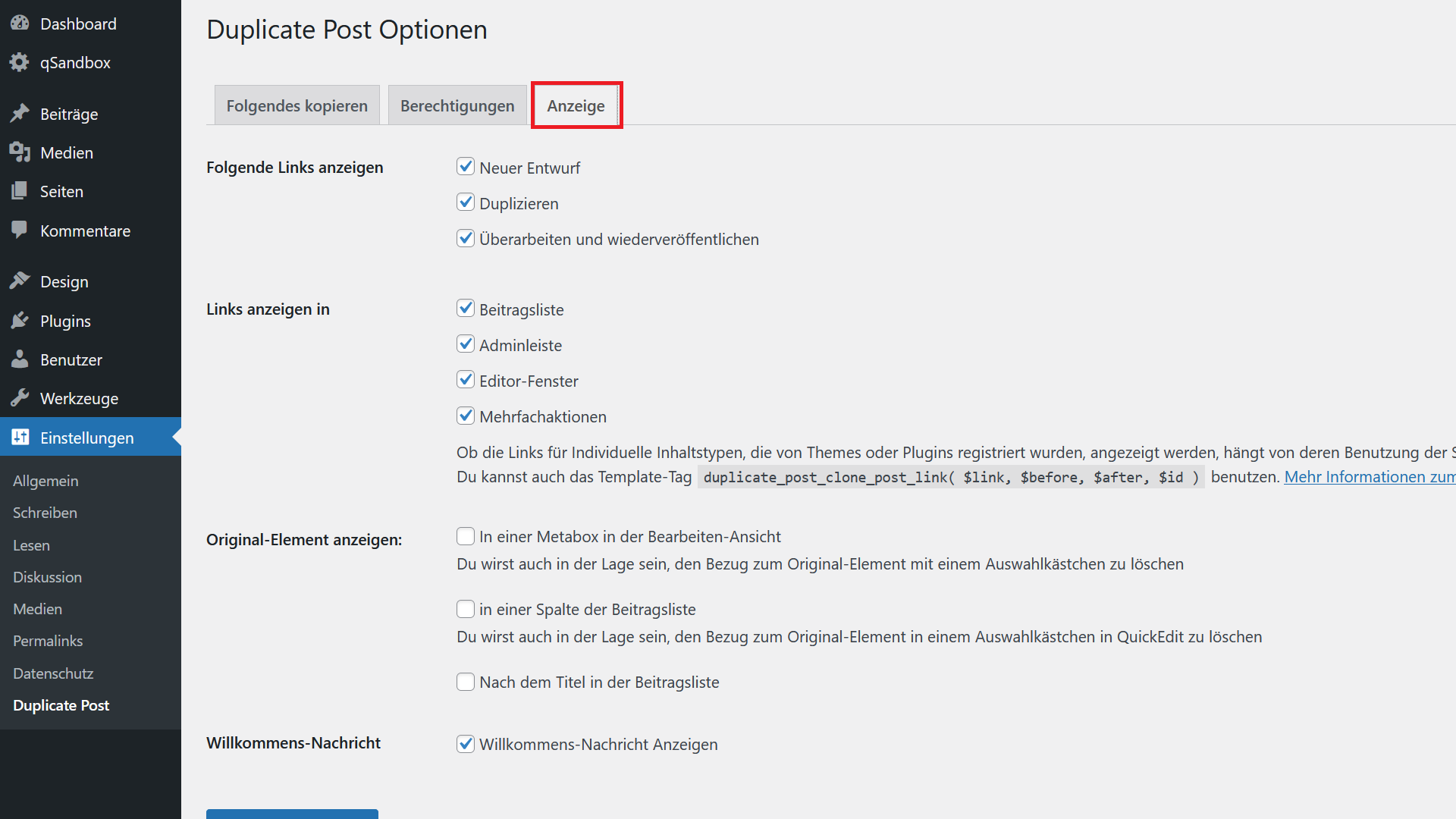This screenshot has height=819, width=1456.
Task: Click the Kommentare speech bubble icon
Action: (x=20, y=231)
